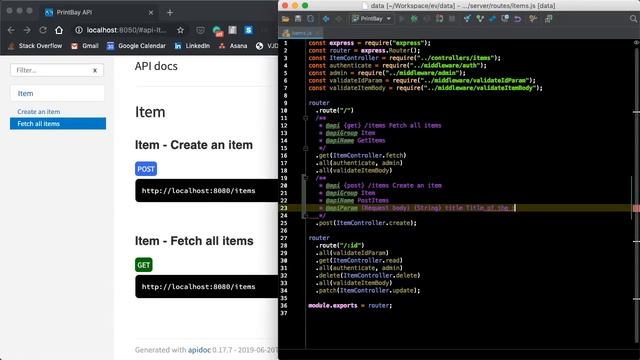Click the Search Everywhere magnifier in IDE
Screen dimensions: 640x360
633,19
